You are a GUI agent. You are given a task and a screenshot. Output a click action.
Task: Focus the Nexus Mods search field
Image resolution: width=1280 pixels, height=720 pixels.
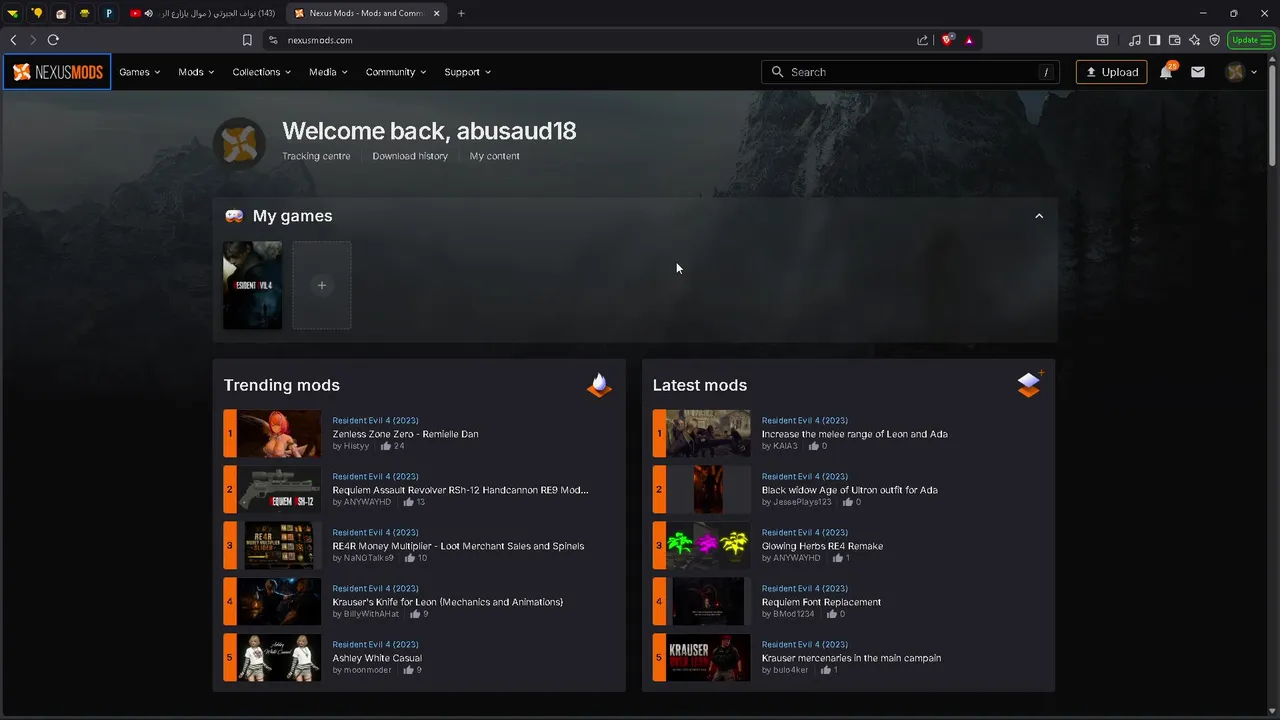point(910,72)
